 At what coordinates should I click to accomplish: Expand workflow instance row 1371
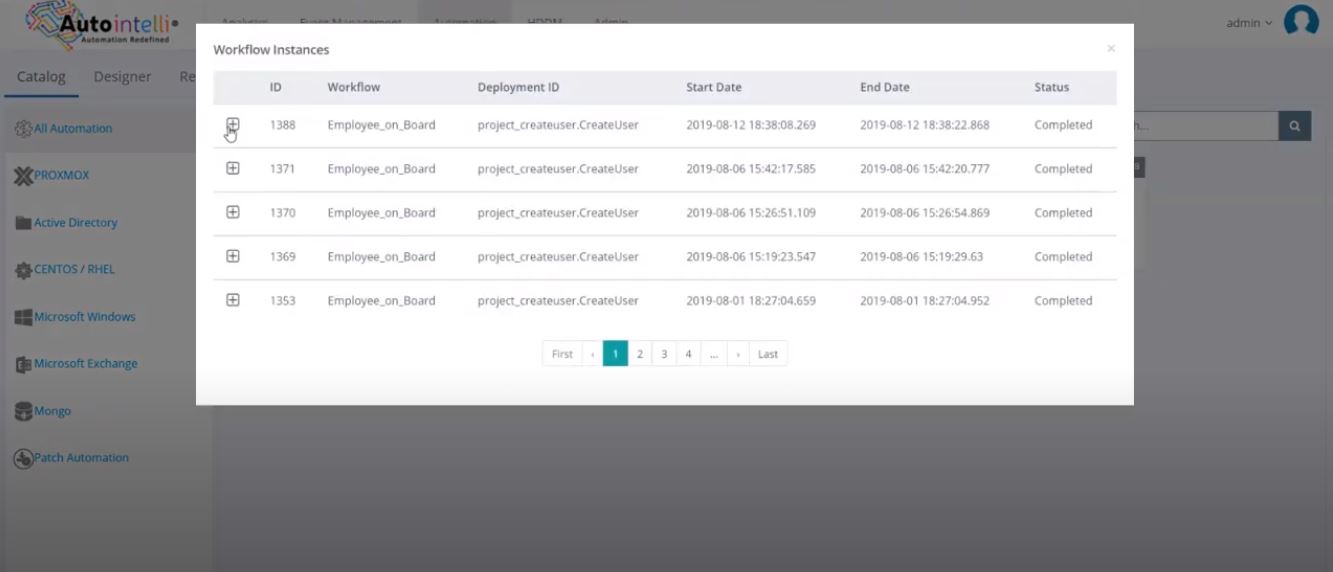[232, 168]
